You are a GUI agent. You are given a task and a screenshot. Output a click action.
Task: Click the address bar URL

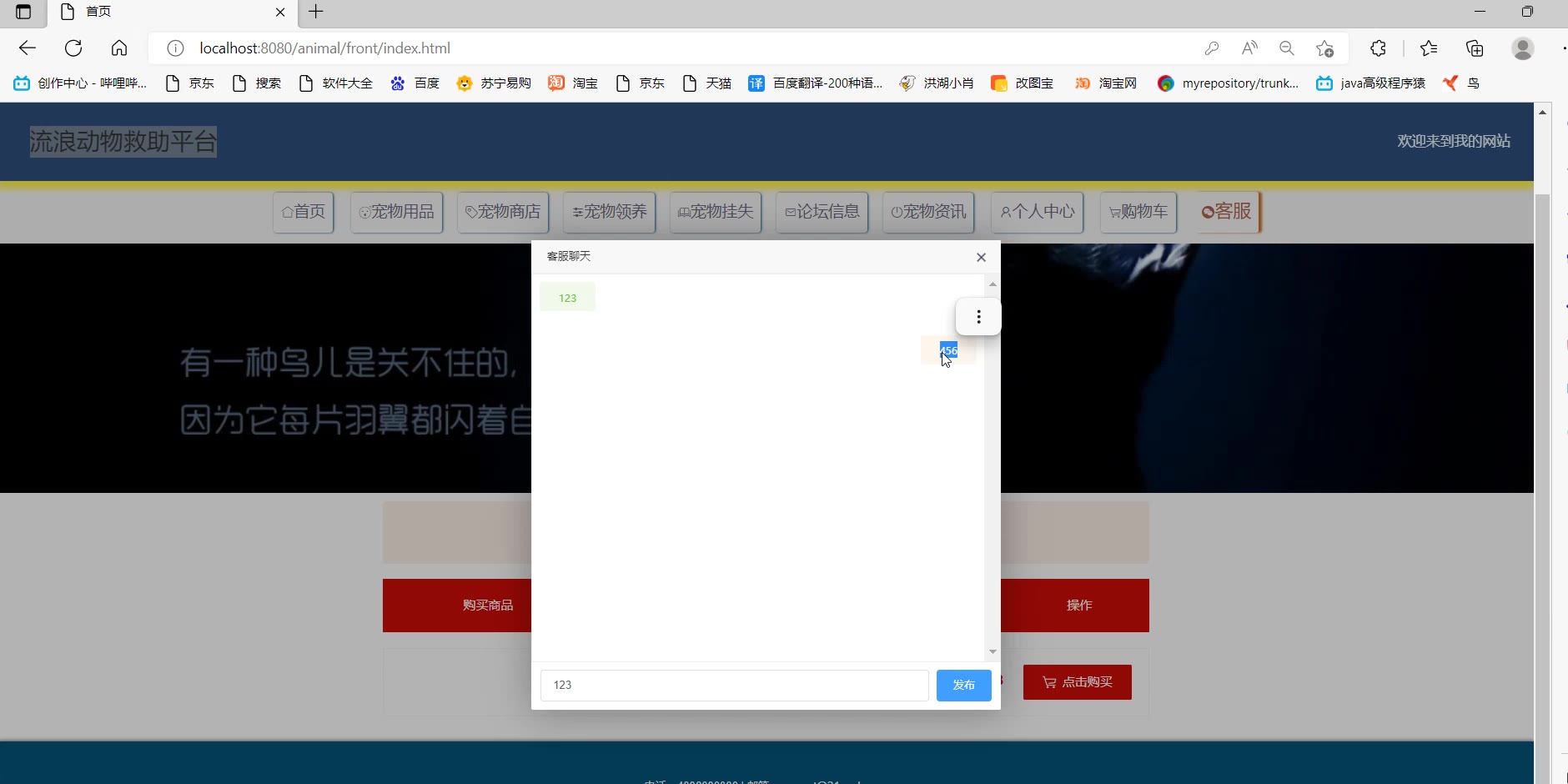tap(324, 48)
